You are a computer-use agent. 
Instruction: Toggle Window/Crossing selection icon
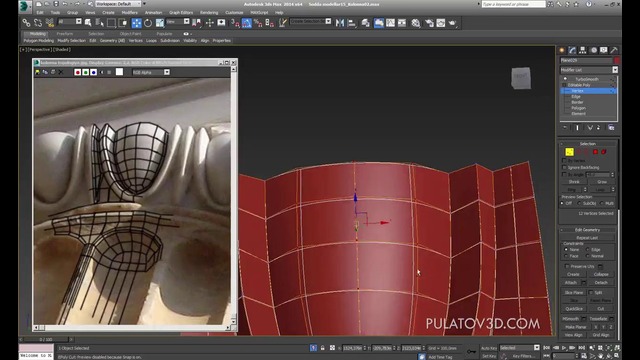122,23
